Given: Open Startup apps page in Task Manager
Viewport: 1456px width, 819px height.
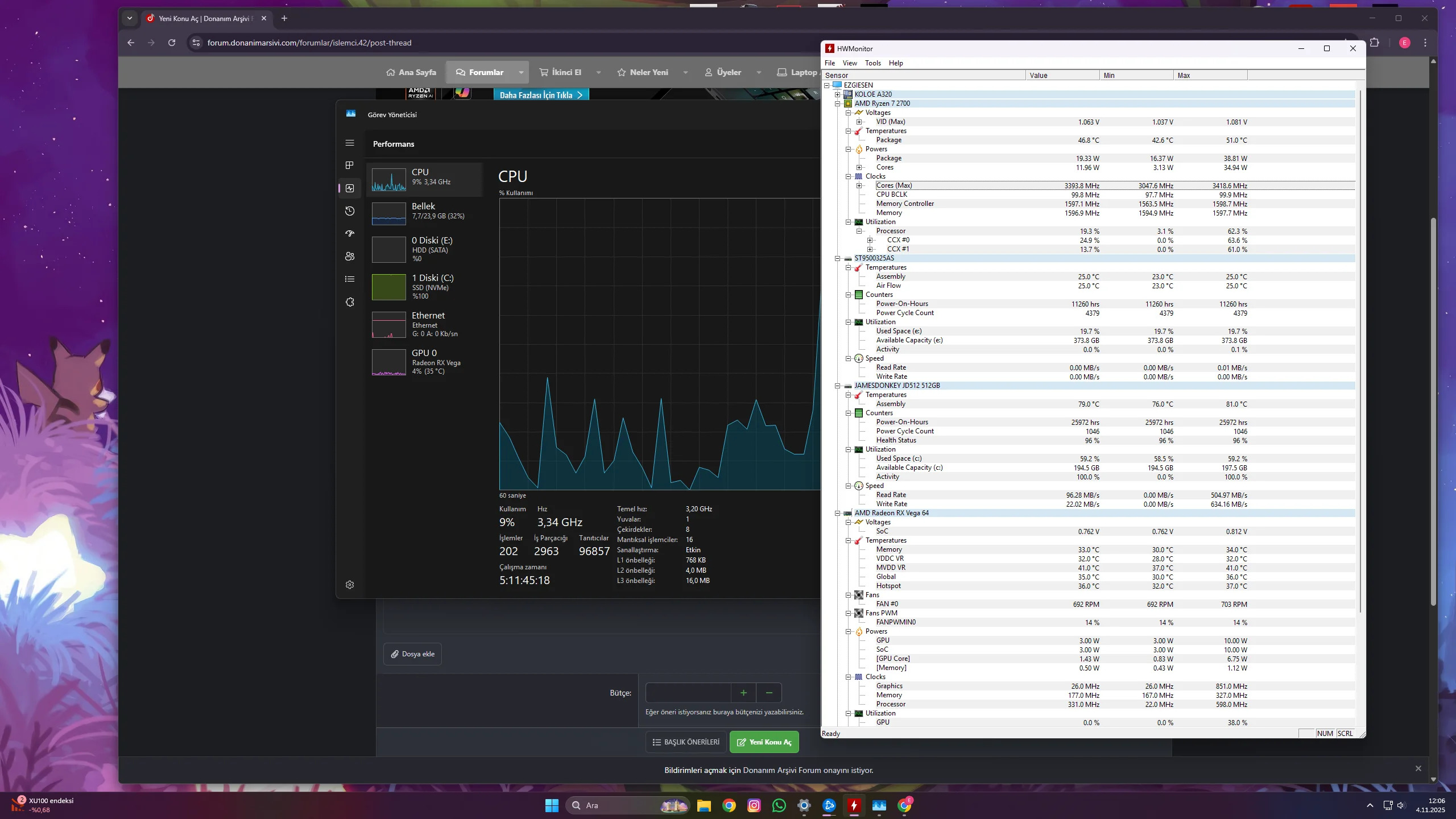Looking at the screenshot, I should [x=350, y=233].
